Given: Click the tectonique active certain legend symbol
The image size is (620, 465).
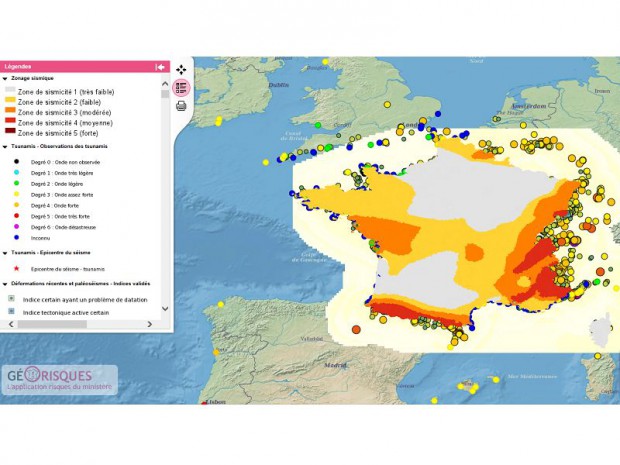Looking at the screenshot, I should [11, 311].
